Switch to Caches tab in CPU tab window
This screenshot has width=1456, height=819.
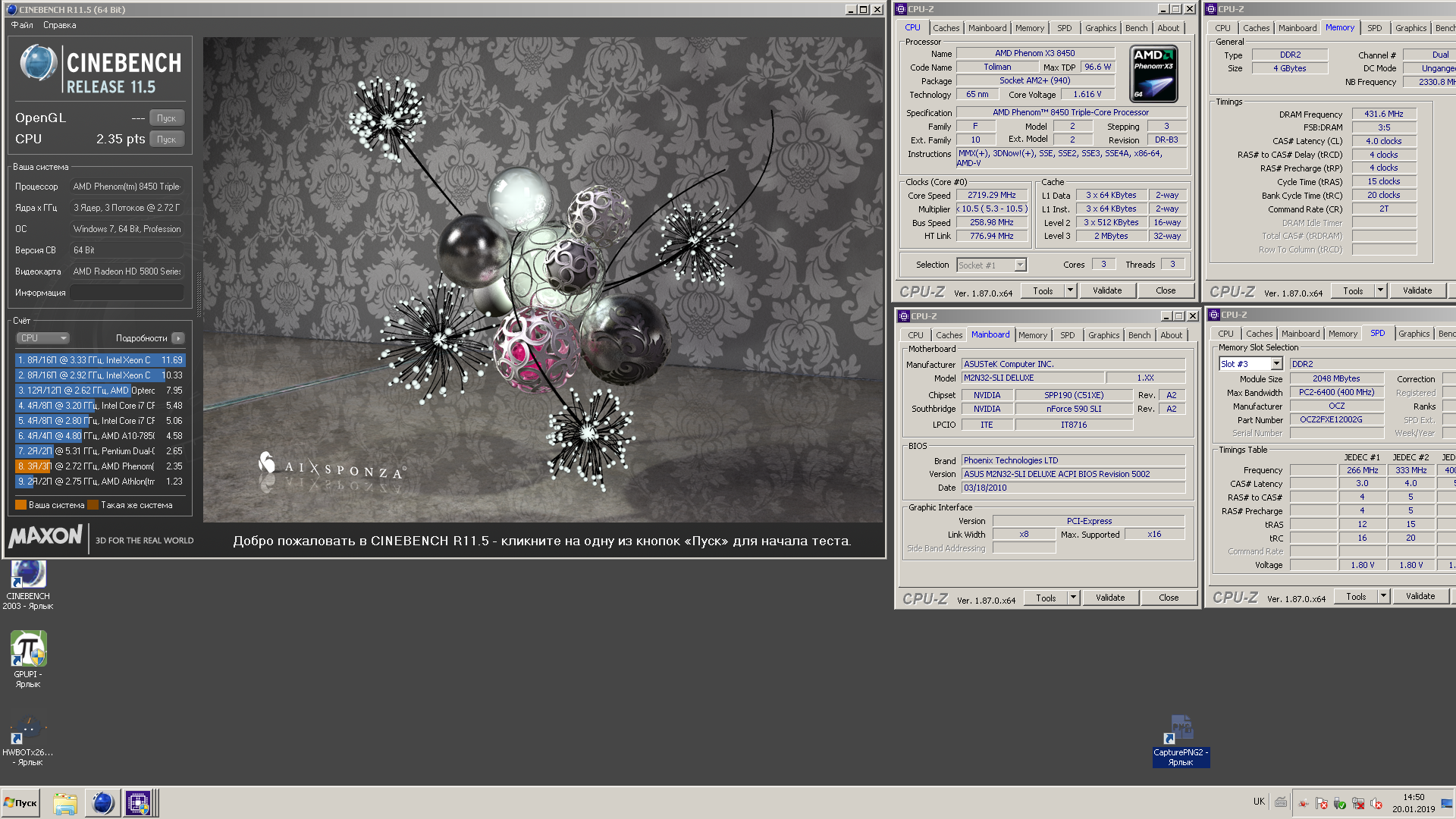(x=946, y=28)
